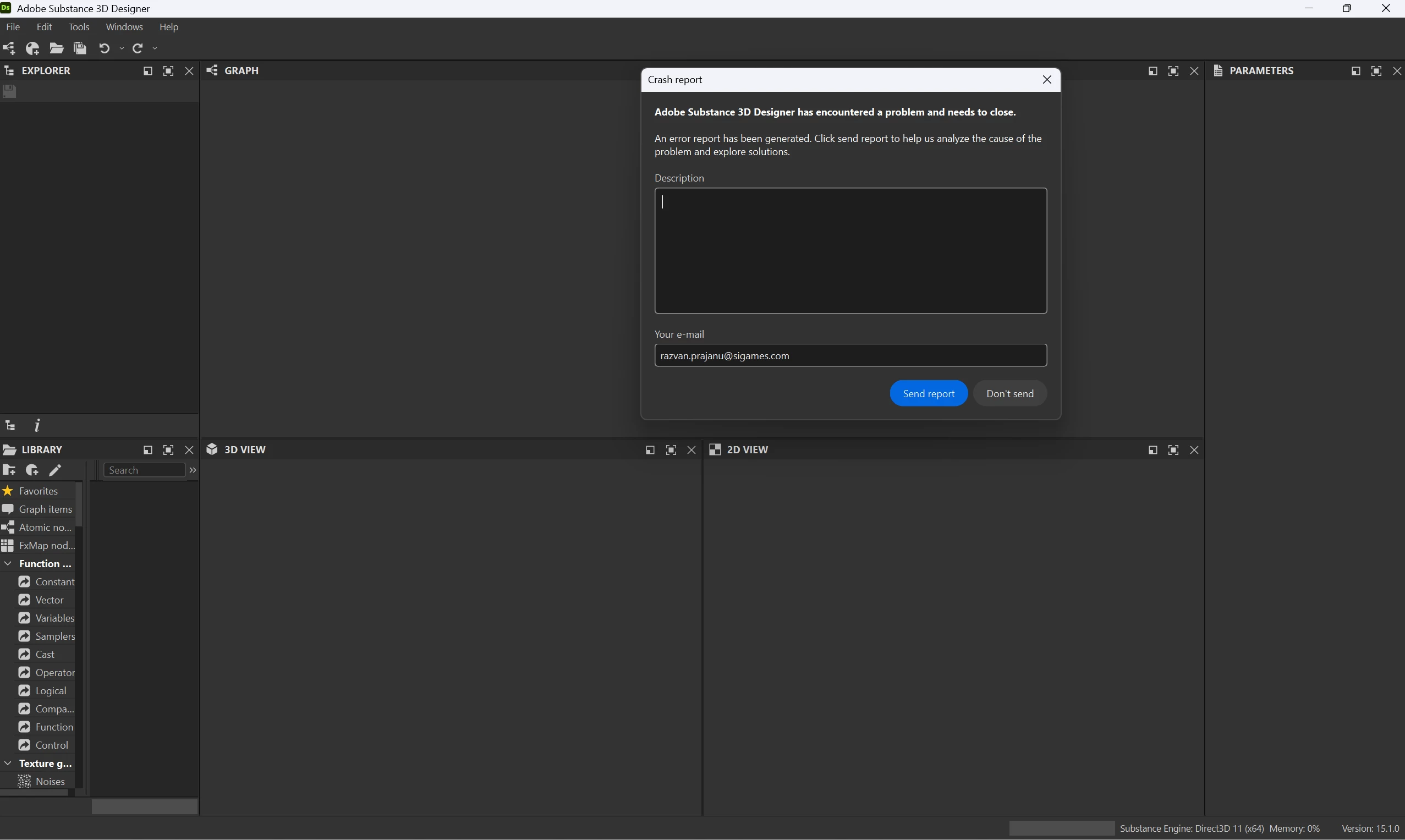Click the Save all toolbar icon

point(80,48)
